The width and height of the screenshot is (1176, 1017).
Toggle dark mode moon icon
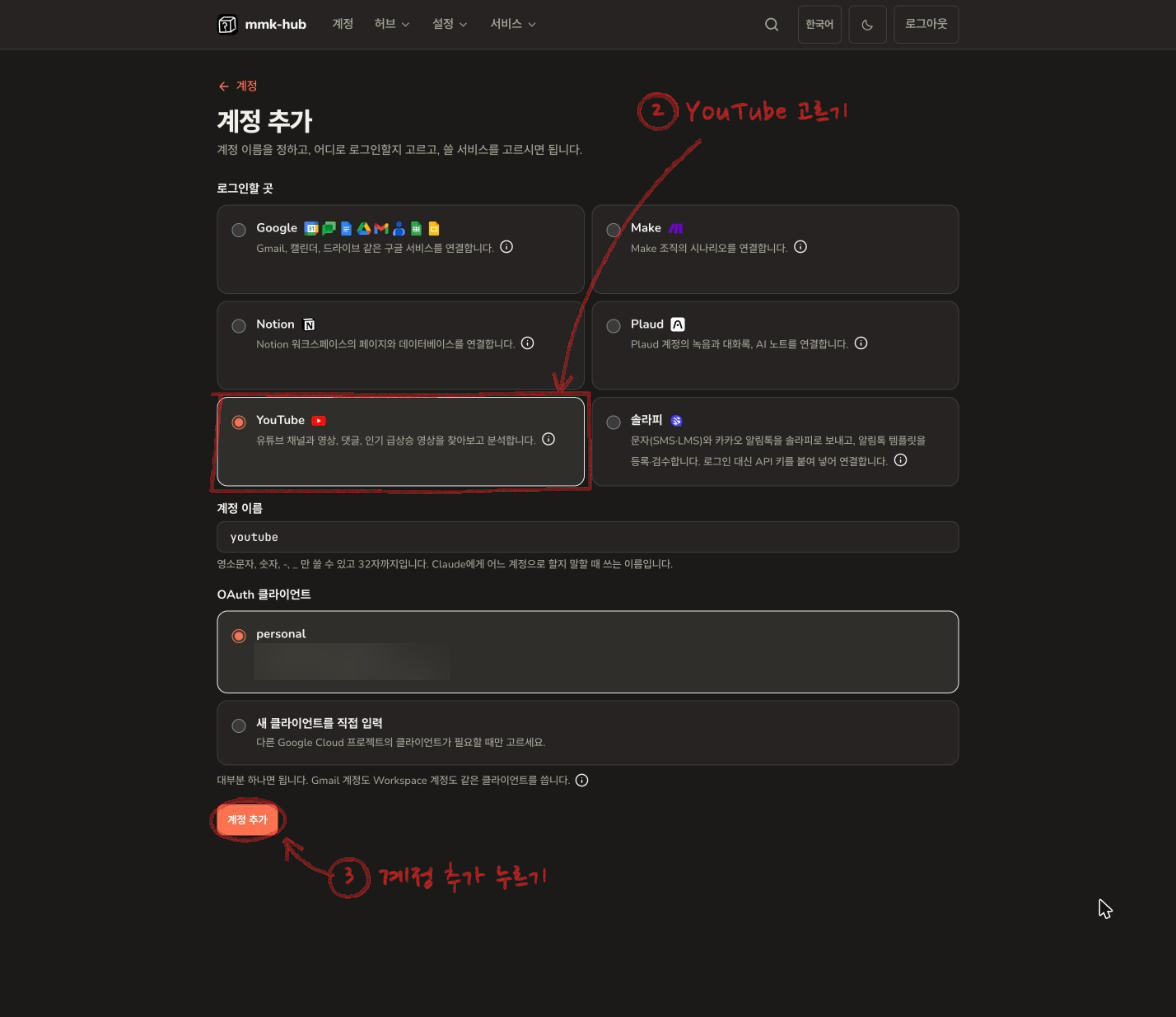click(867, 24)
